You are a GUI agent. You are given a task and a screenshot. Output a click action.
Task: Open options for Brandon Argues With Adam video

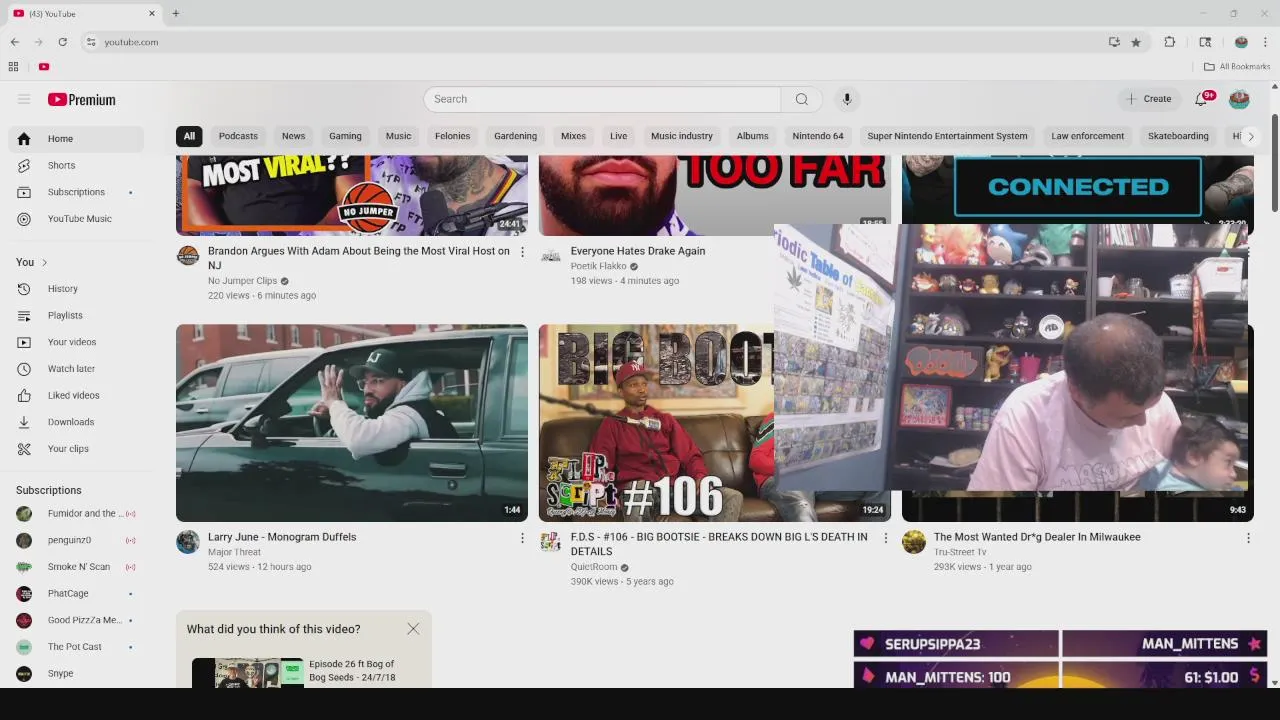pyautogui.click(x=522, y=252)
